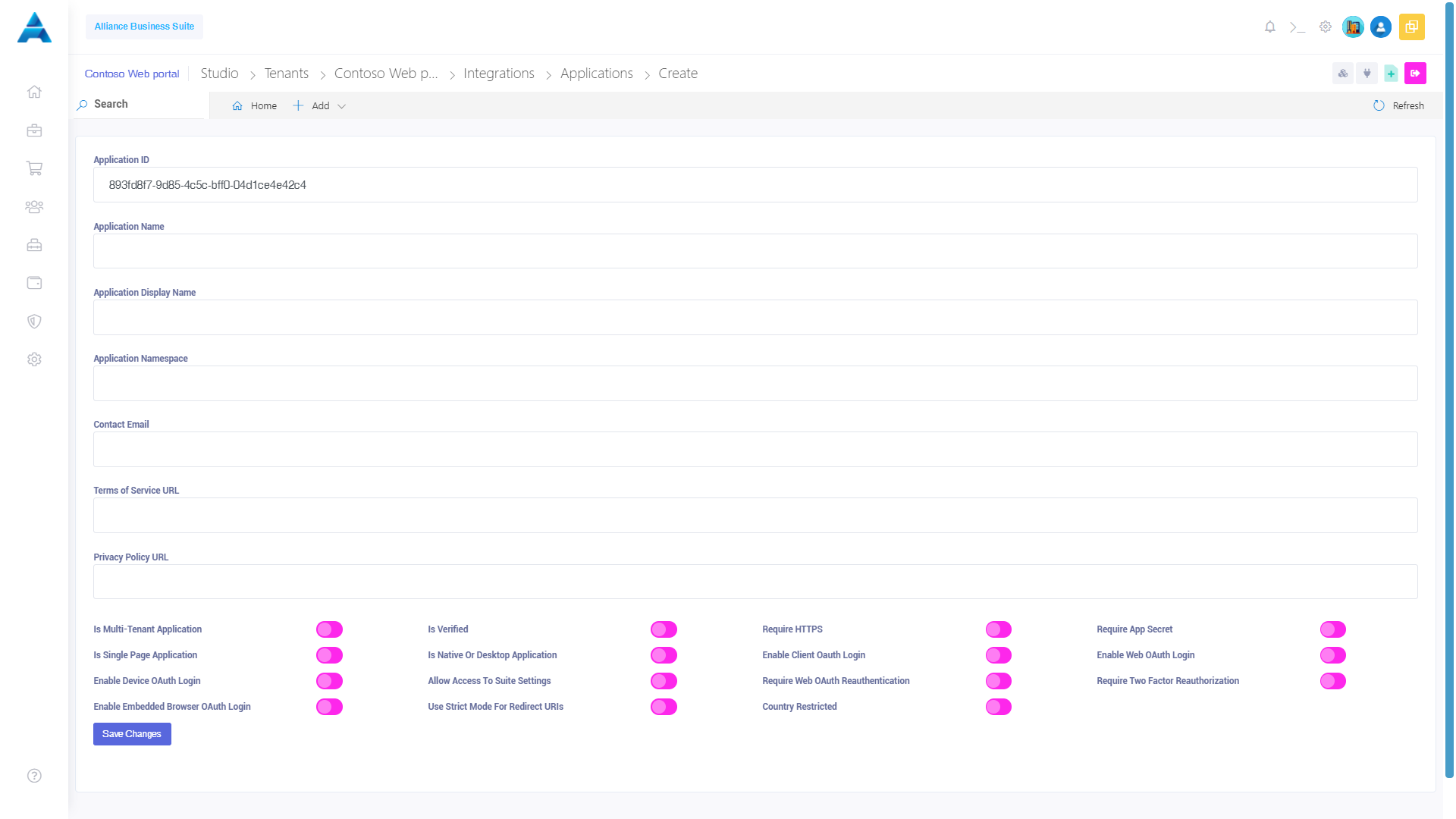This screenshot has width=1456, height=819.
Task: Open the user profile icon
Action: [1381, 27]
